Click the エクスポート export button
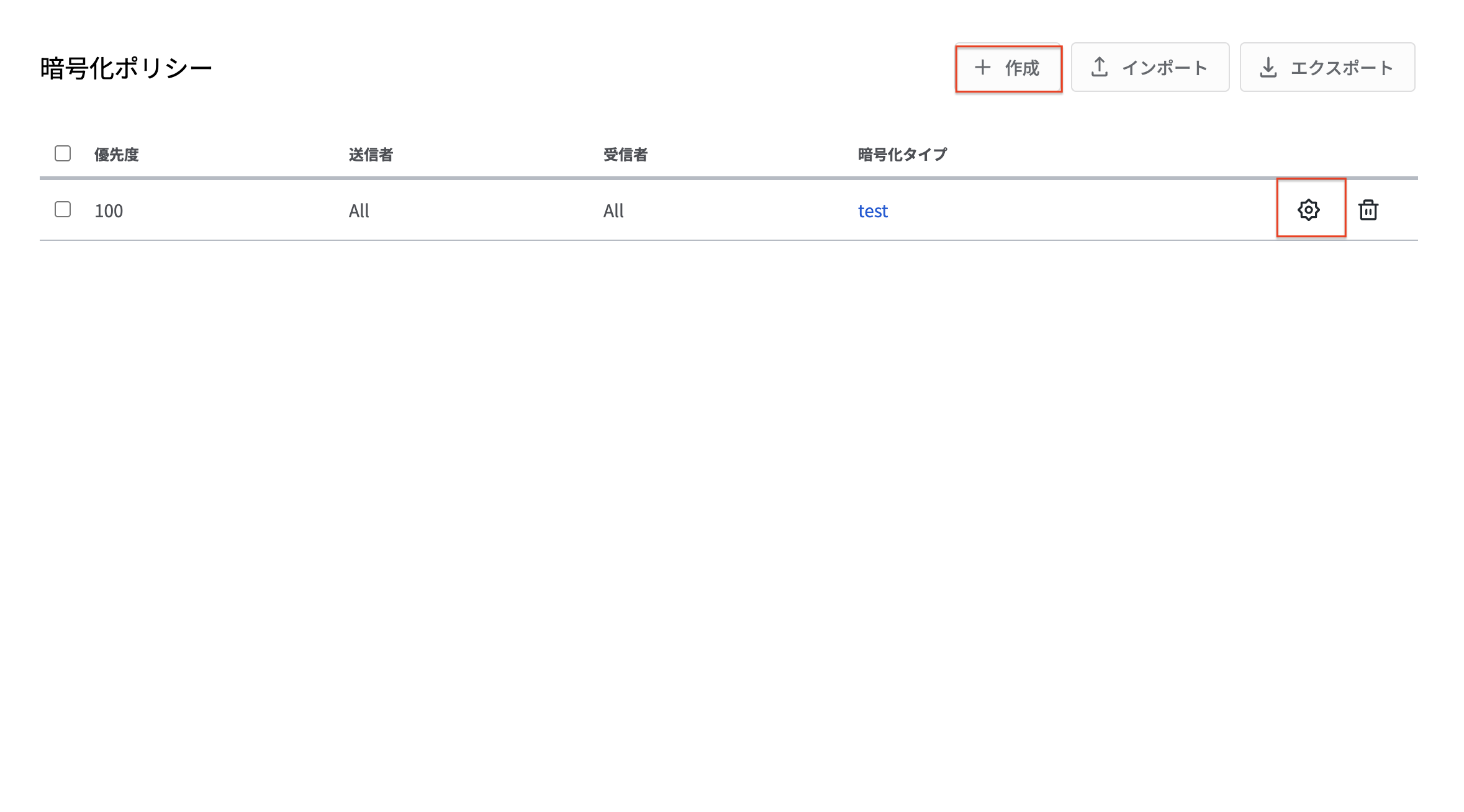 tap(1327, 68)
